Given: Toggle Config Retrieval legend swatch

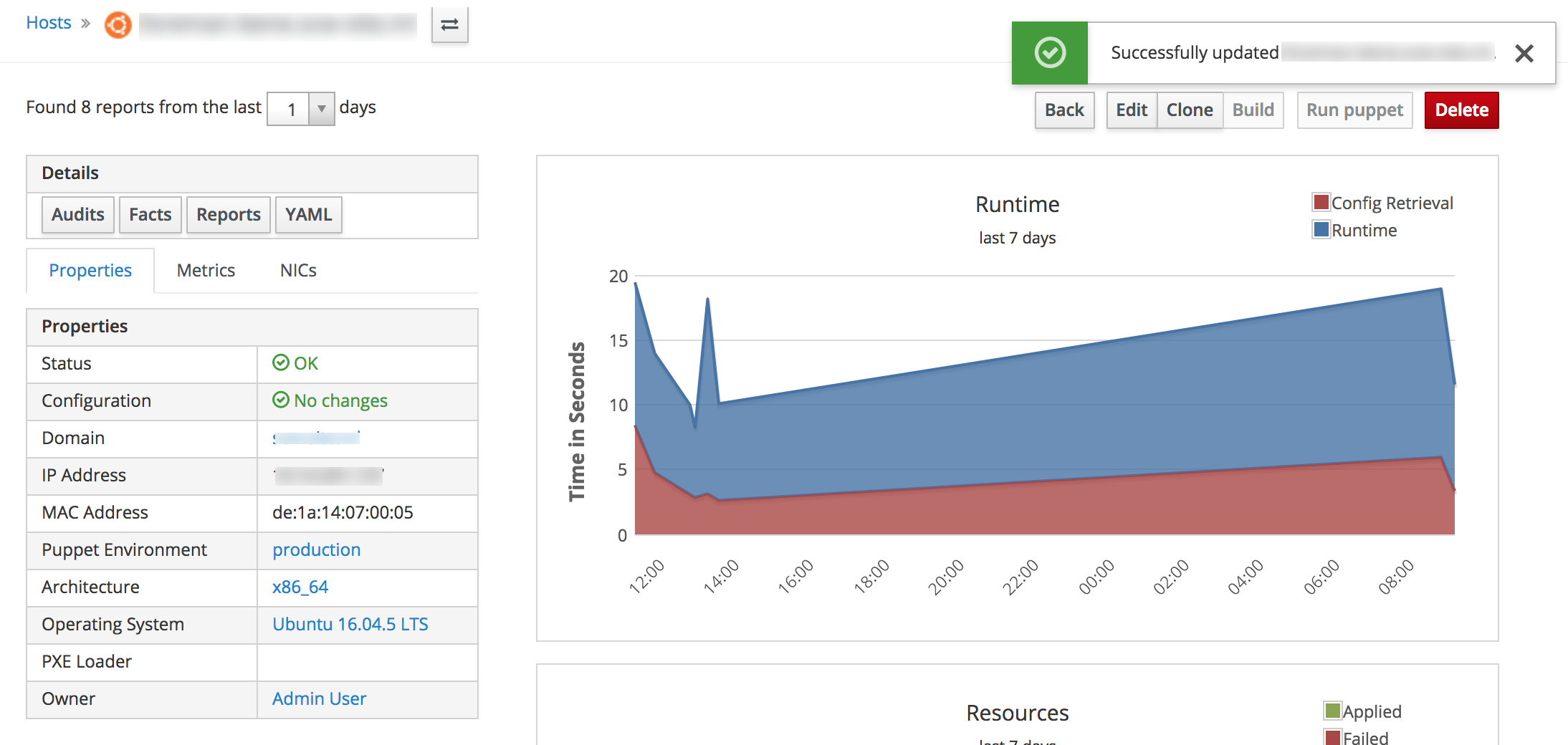Looking at the screenshot, I should pyautogui.click(x=1321, y=203).
